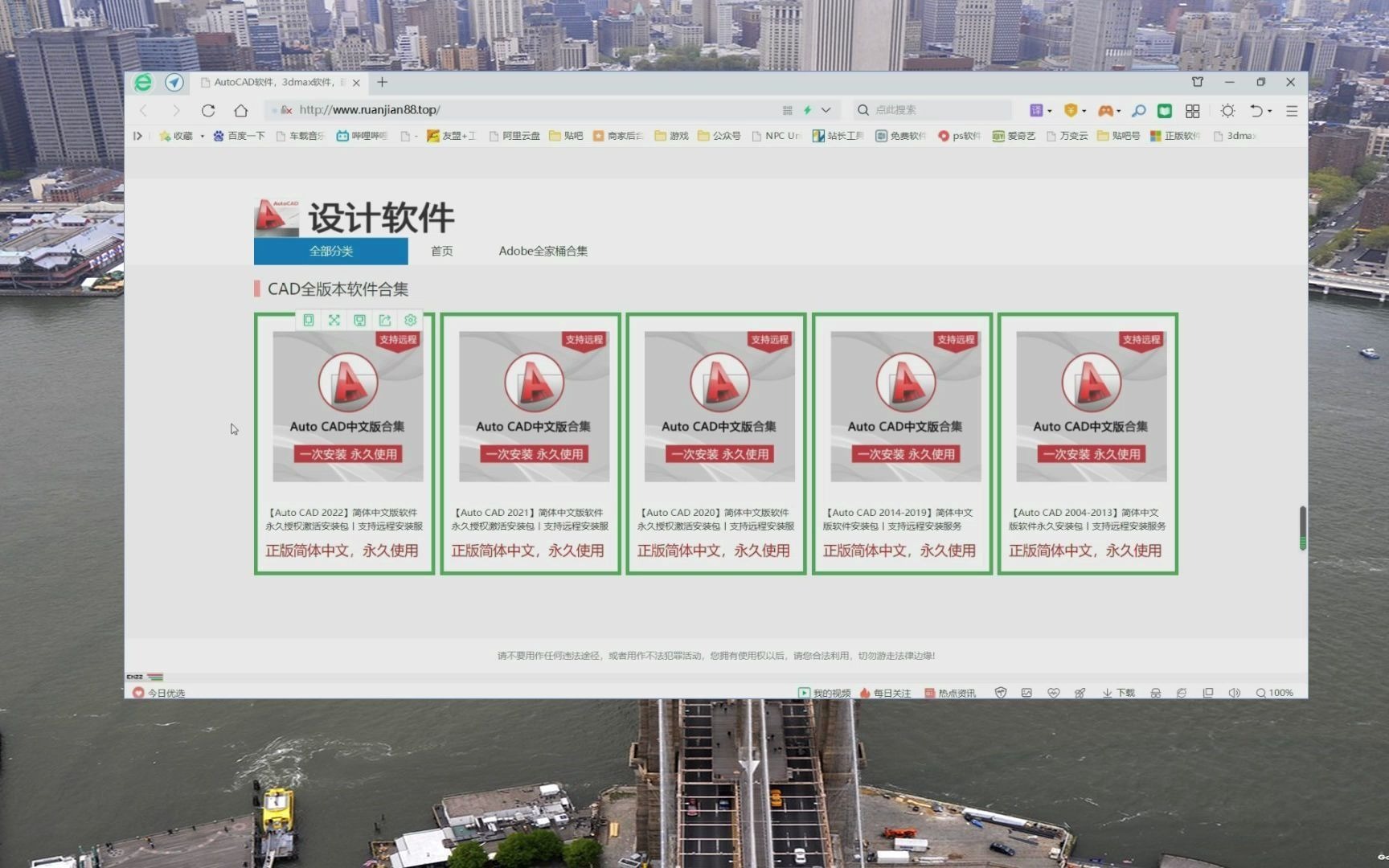Go forward page arrow in toolbar
Screen dimensions: 1389x868
click(176, 110)
